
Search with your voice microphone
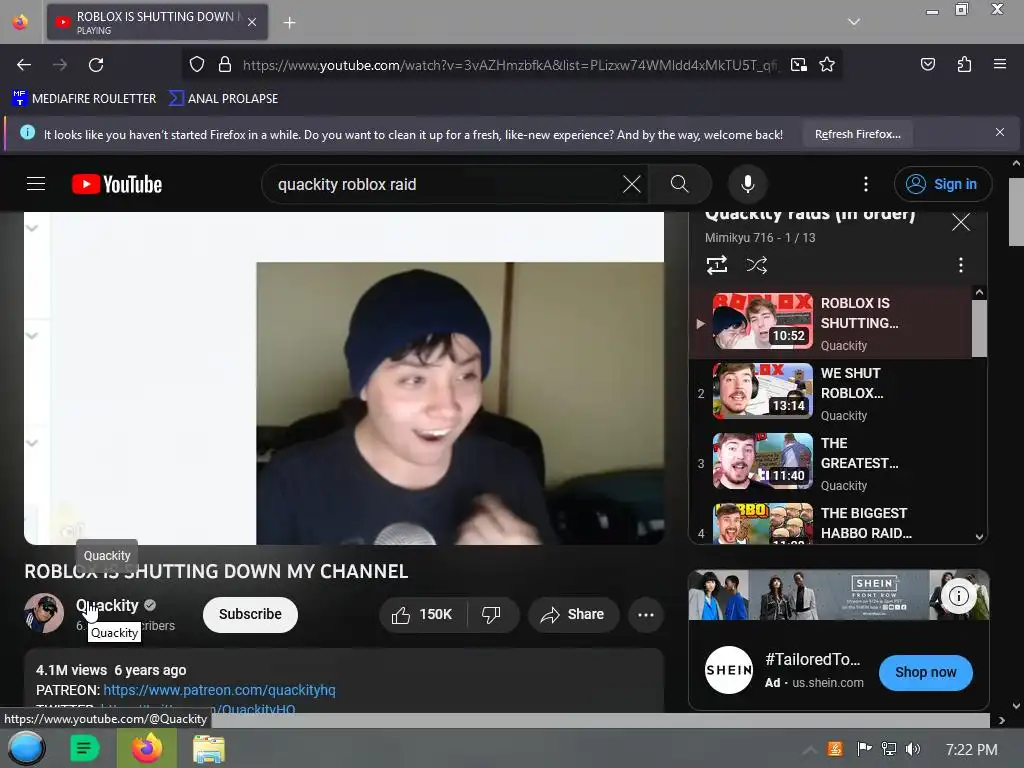pos(748,184)
